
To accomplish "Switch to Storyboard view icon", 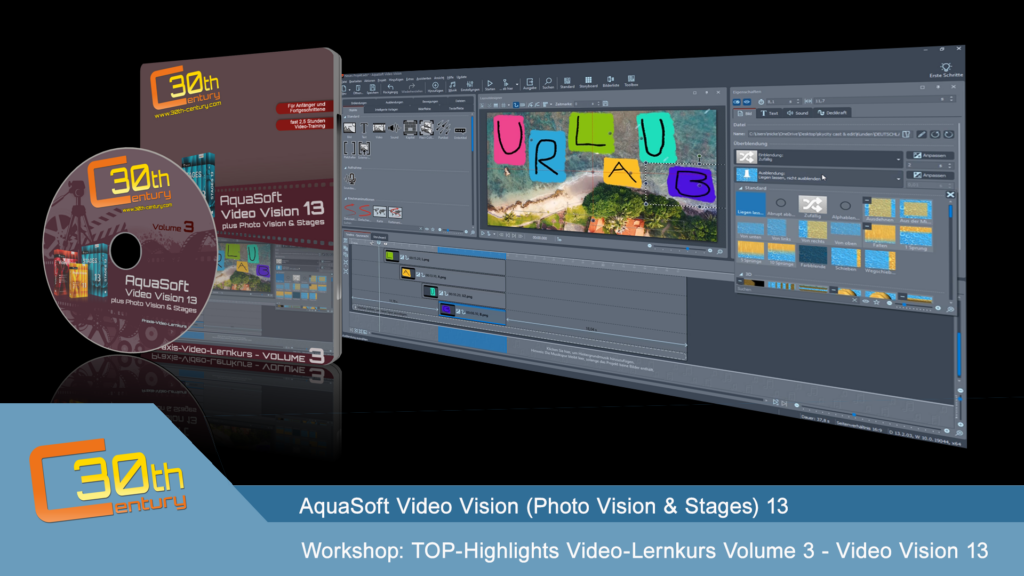I will point(588,80).
